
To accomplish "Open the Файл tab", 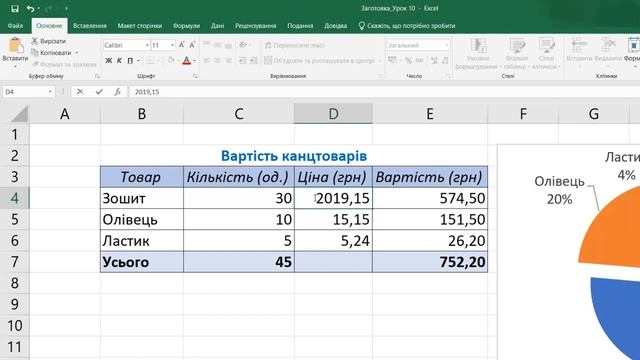I will click(x=15, y=26).
